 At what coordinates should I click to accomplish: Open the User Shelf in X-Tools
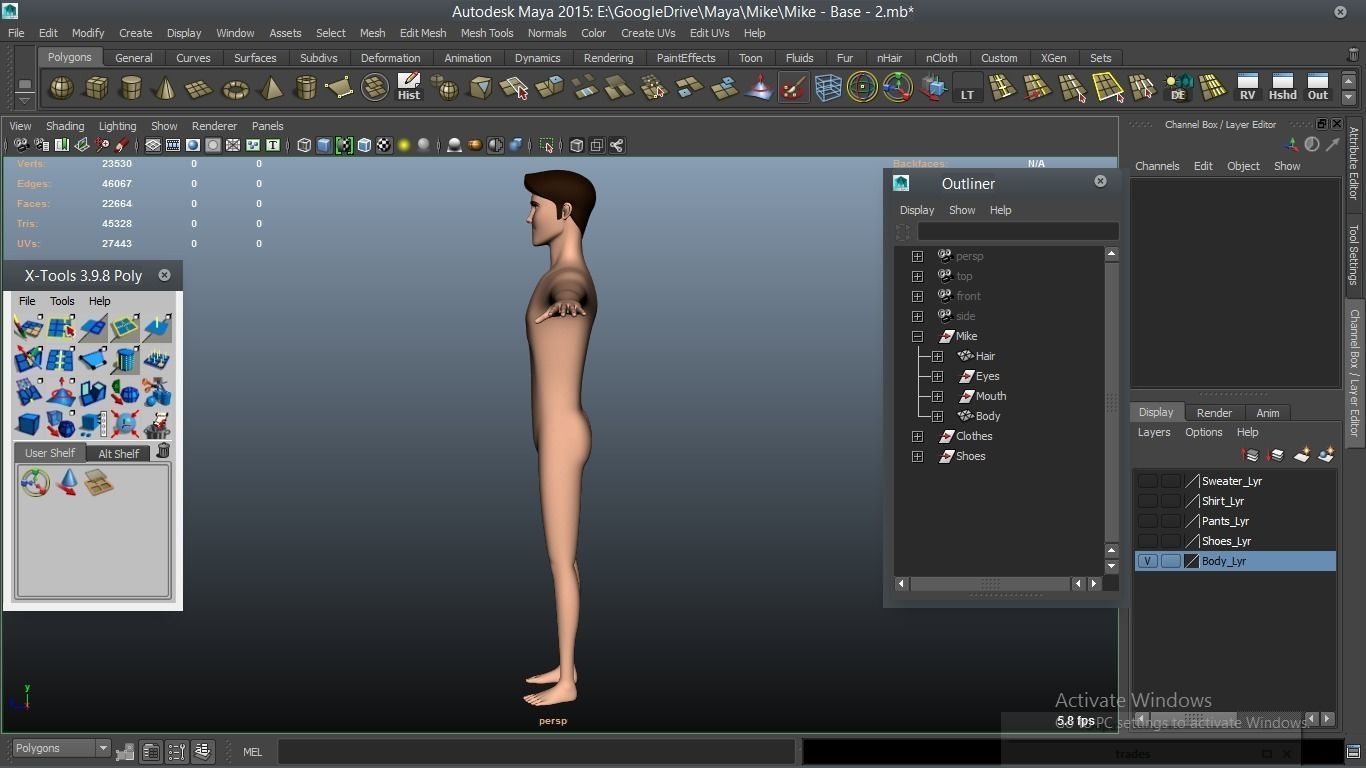click(49, 453)
